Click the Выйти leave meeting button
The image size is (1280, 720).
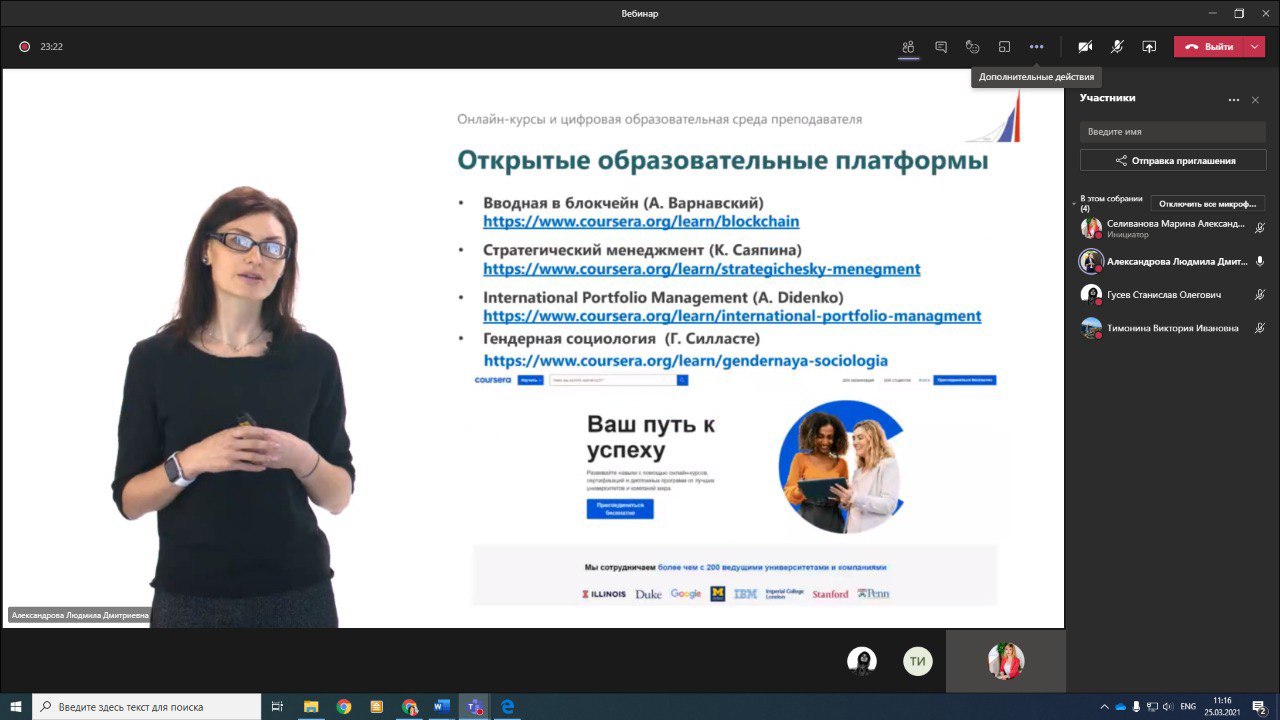[1209, 47]
